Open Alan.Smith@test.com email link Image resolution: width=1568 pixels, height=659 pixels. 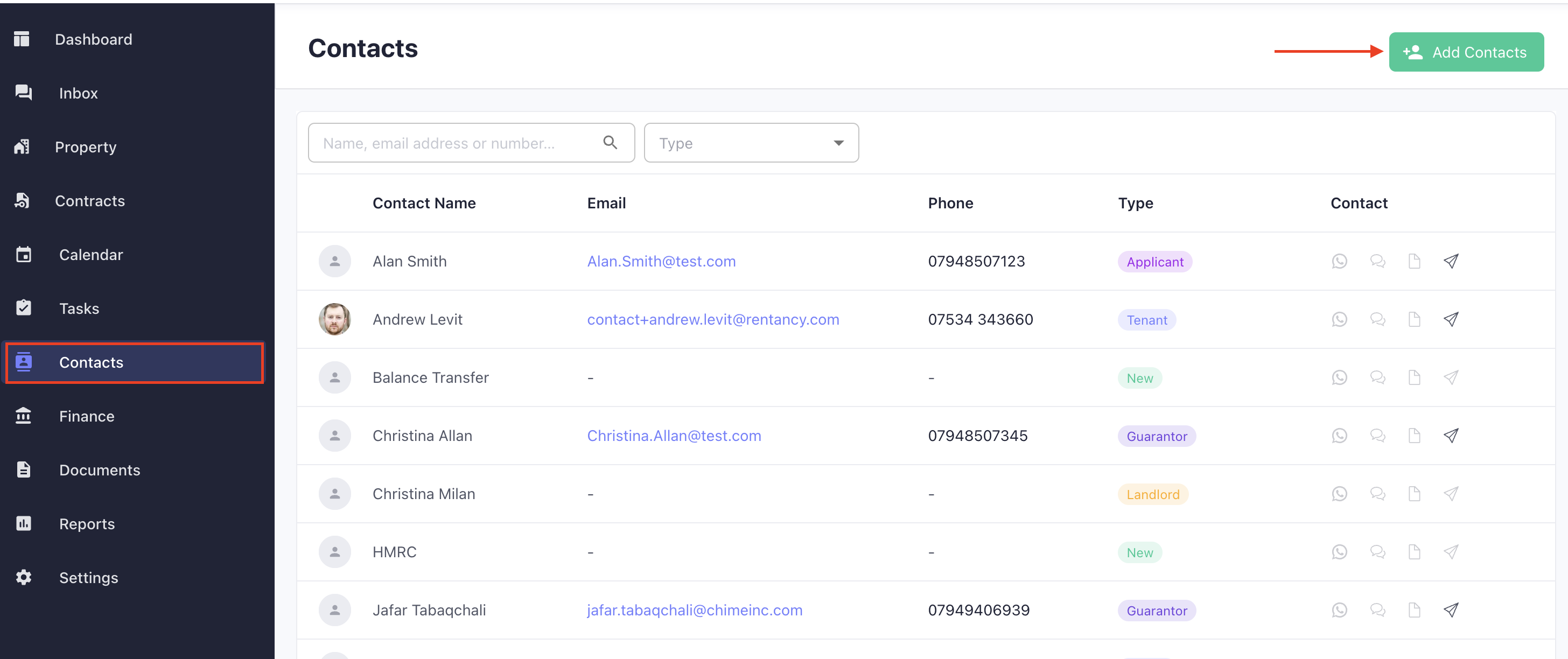coord(661,262)
